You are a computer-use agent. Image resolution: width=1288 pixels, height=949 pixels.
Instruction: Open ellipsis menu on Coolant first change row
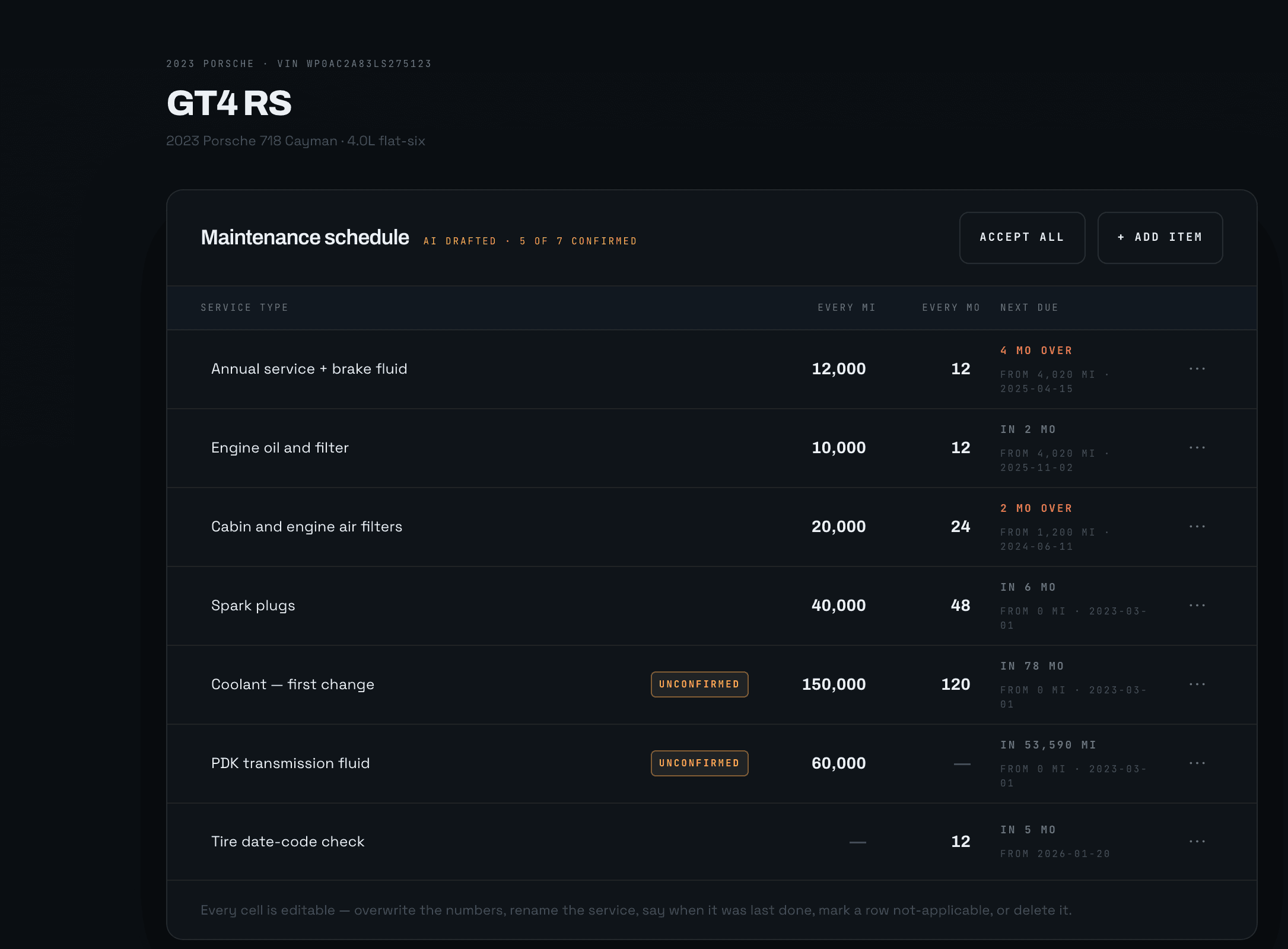[1197, 684]
